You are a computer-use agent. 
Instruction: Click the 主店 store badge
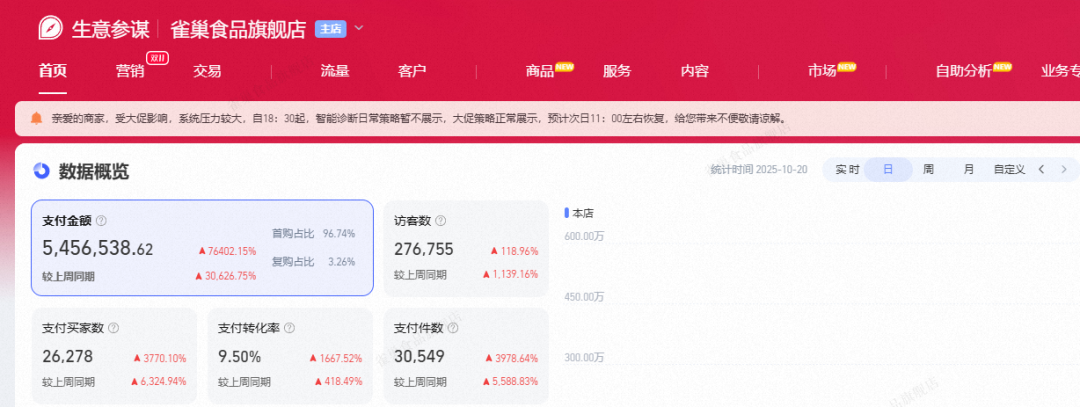[331, 29]
